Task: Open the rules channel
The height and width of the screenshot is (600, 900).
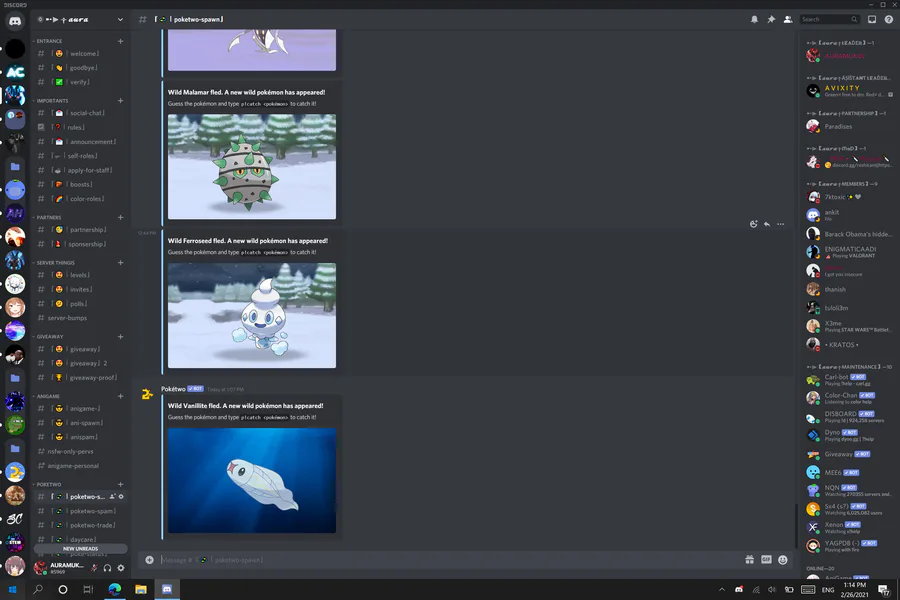Action: coord(80,127)
